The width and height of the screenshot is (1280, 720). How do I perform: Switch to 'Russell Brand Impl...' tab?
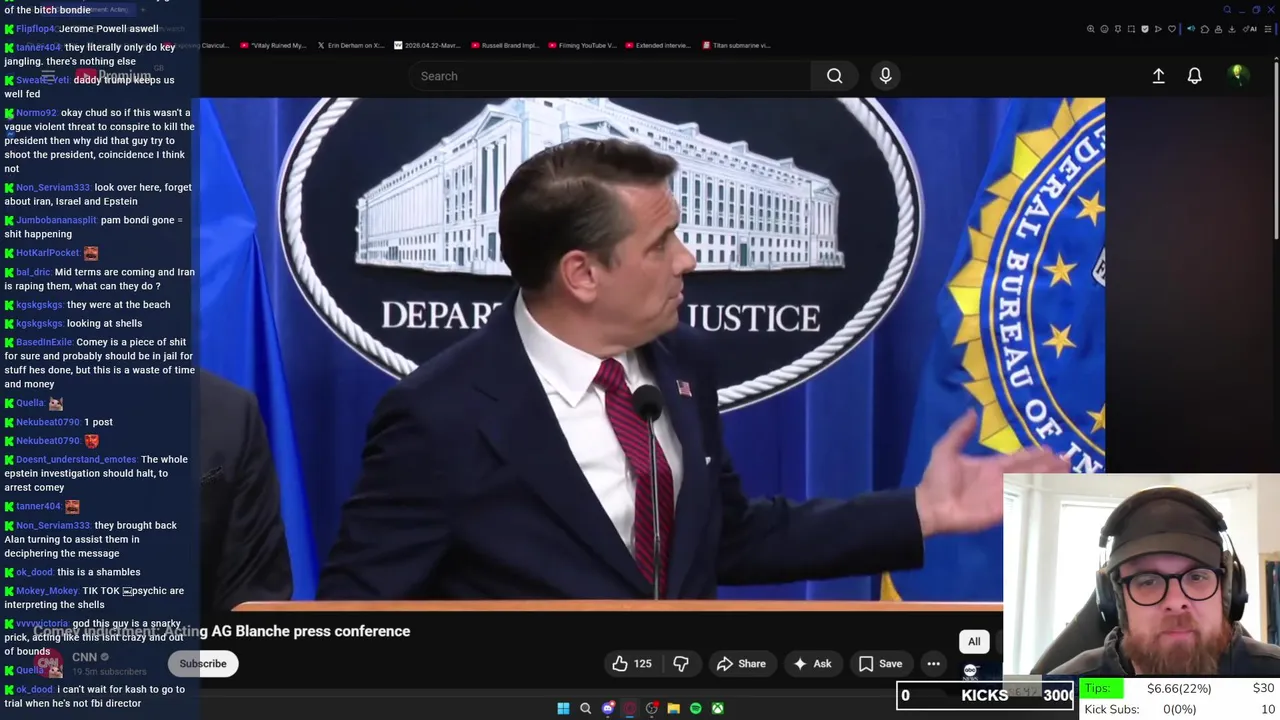pos(505,45)
